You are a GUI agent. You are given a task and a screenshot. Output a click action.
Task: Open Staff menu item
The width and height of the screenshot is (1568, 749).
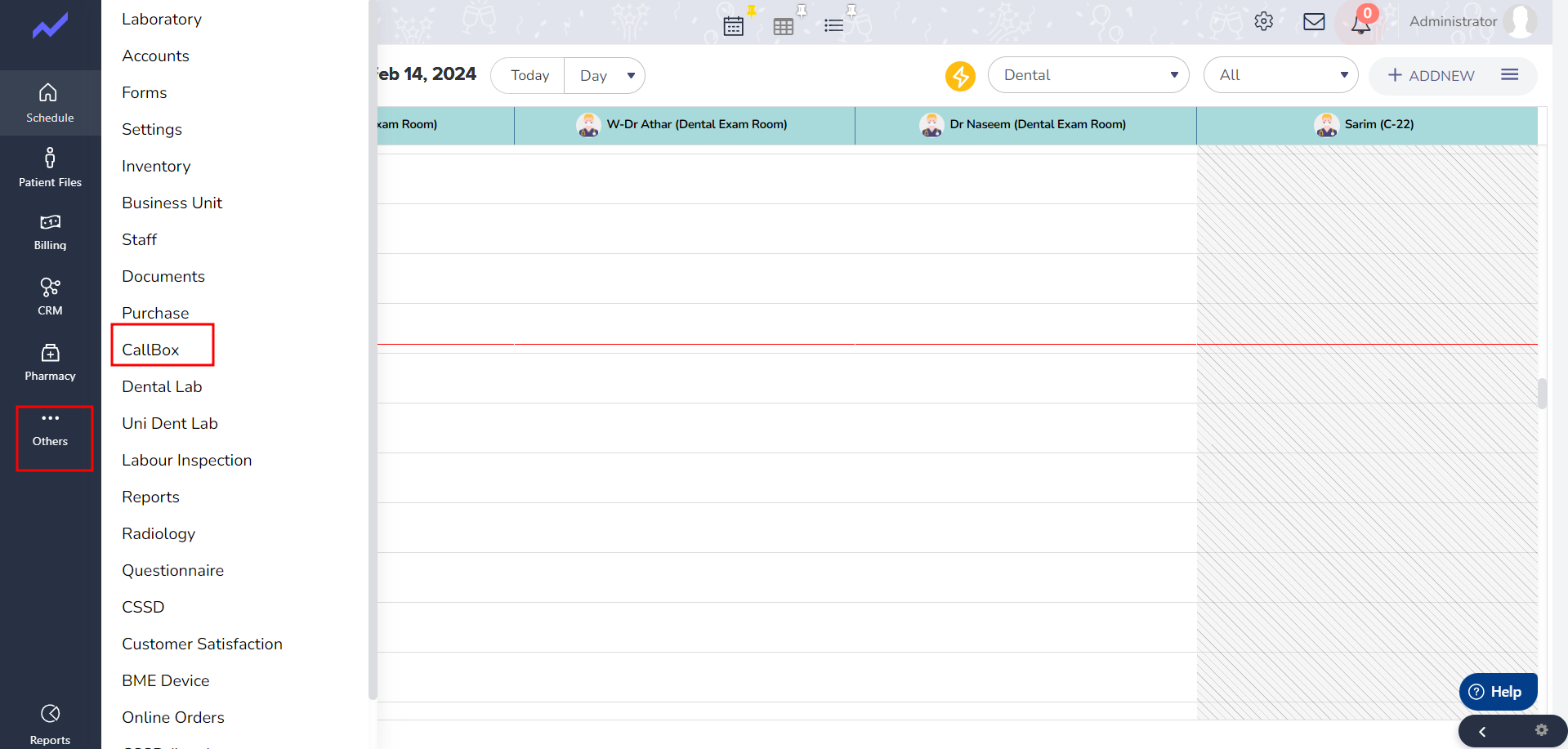pos(139,239)
